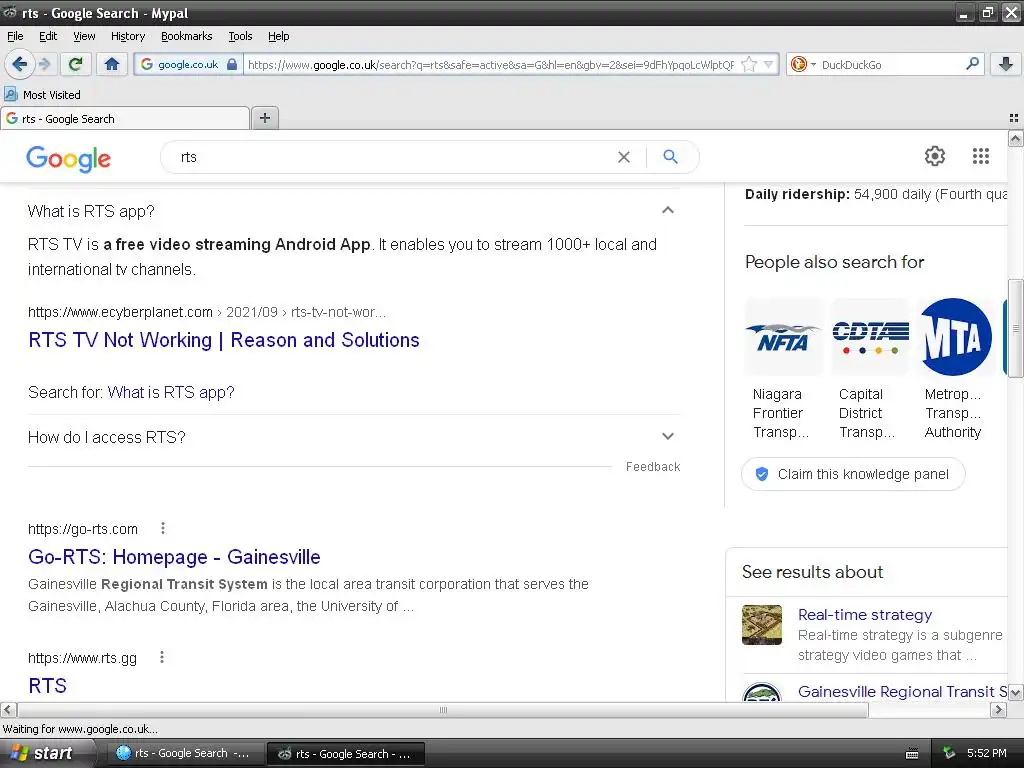The height and width of the screenshot is (768, 1024).
Task: Select the rts - Google Search tab
Action: pos(125,119)
